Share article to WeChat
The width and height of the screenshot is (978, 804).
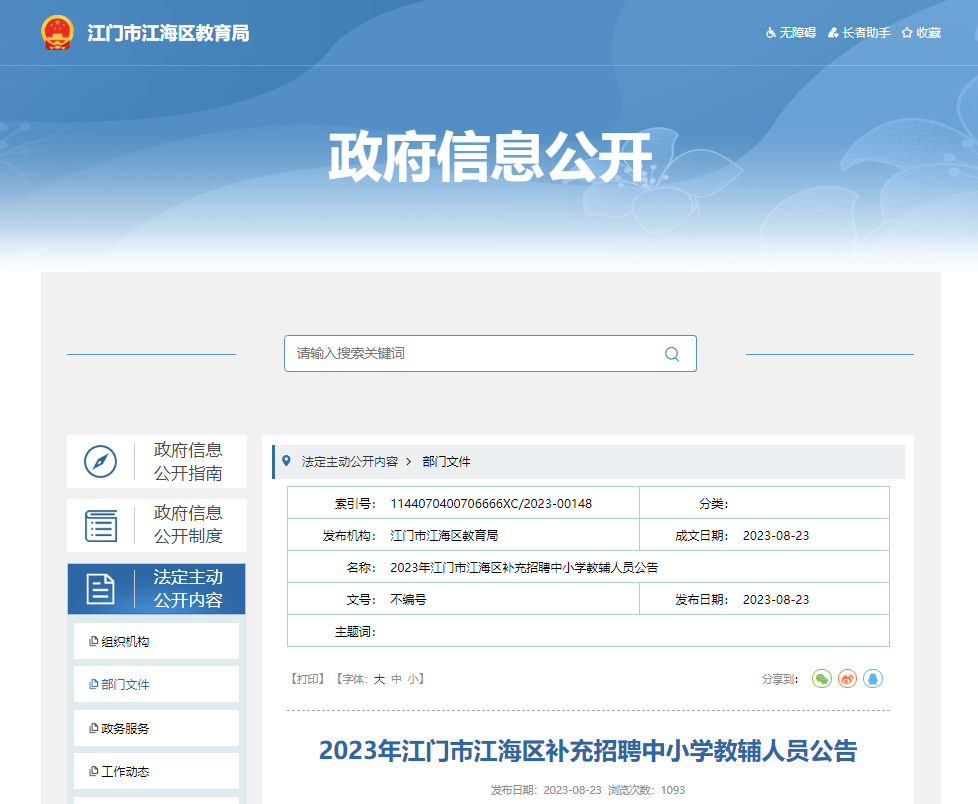(x=821, y=679)
